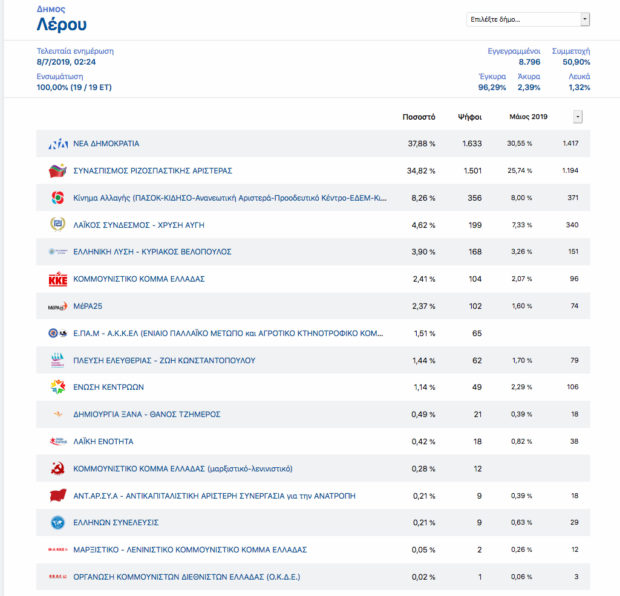This screenshot has height=596, width=620.
Task: Click the Λευκά value 1,32%
Action: (579, 87)
